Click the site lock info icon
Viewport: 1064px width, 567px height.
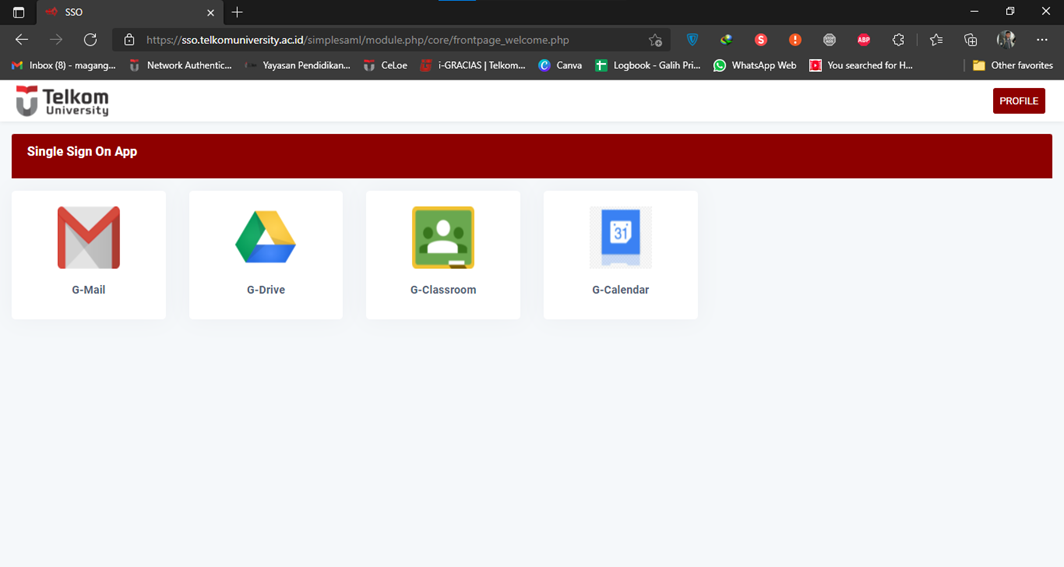pos(129,40)
